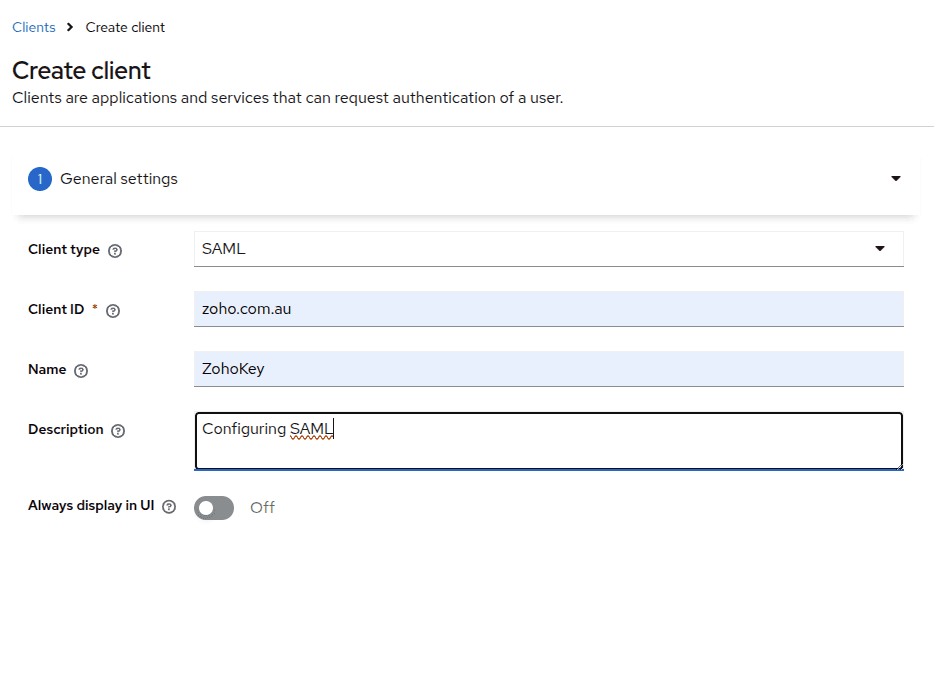Enable the Always display in UI switch

(214, 508)
